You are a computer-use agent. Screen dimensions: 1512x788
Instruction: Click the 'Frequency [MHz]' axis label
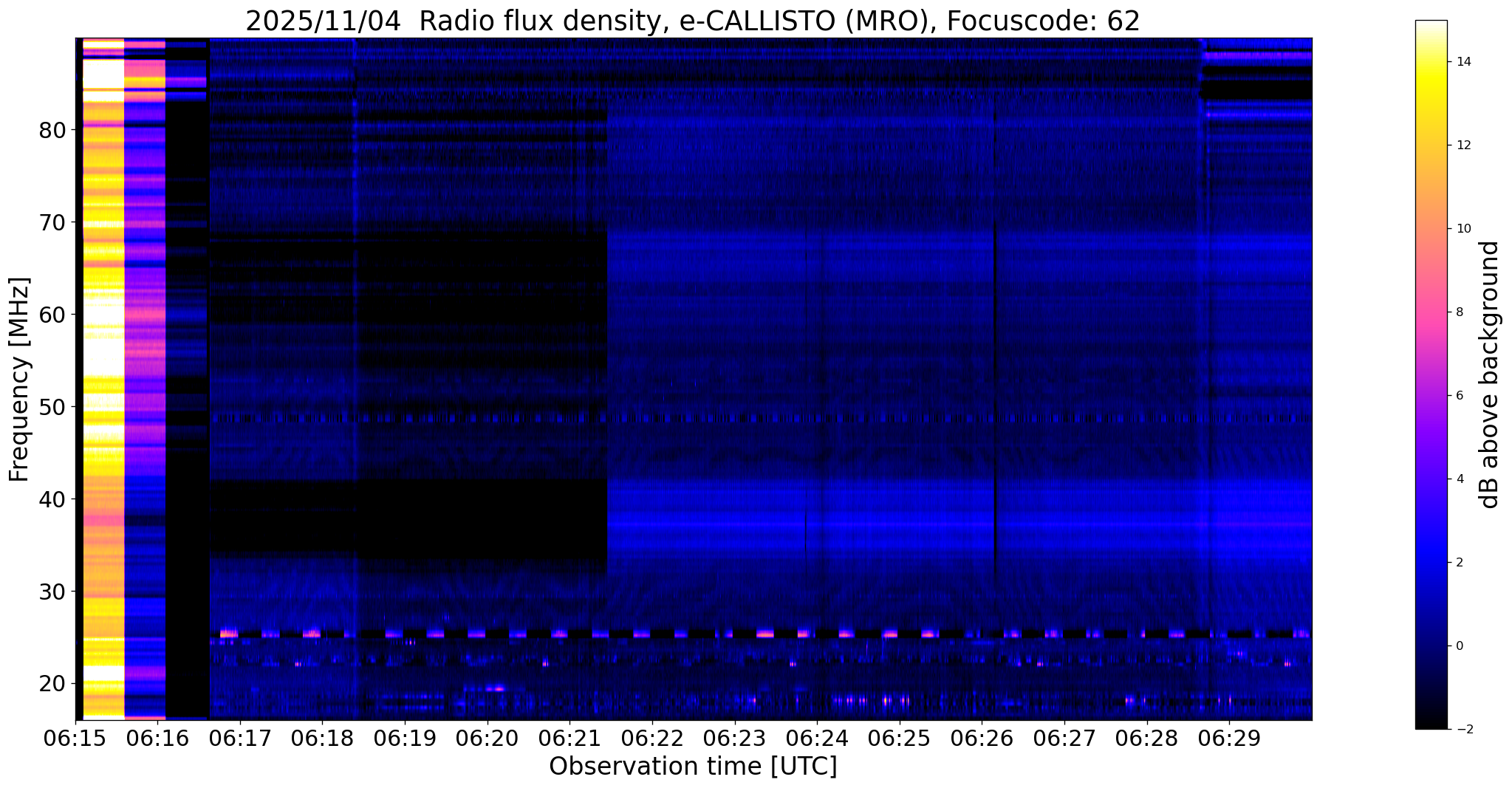pyautogui.click(x=20, y=380)
